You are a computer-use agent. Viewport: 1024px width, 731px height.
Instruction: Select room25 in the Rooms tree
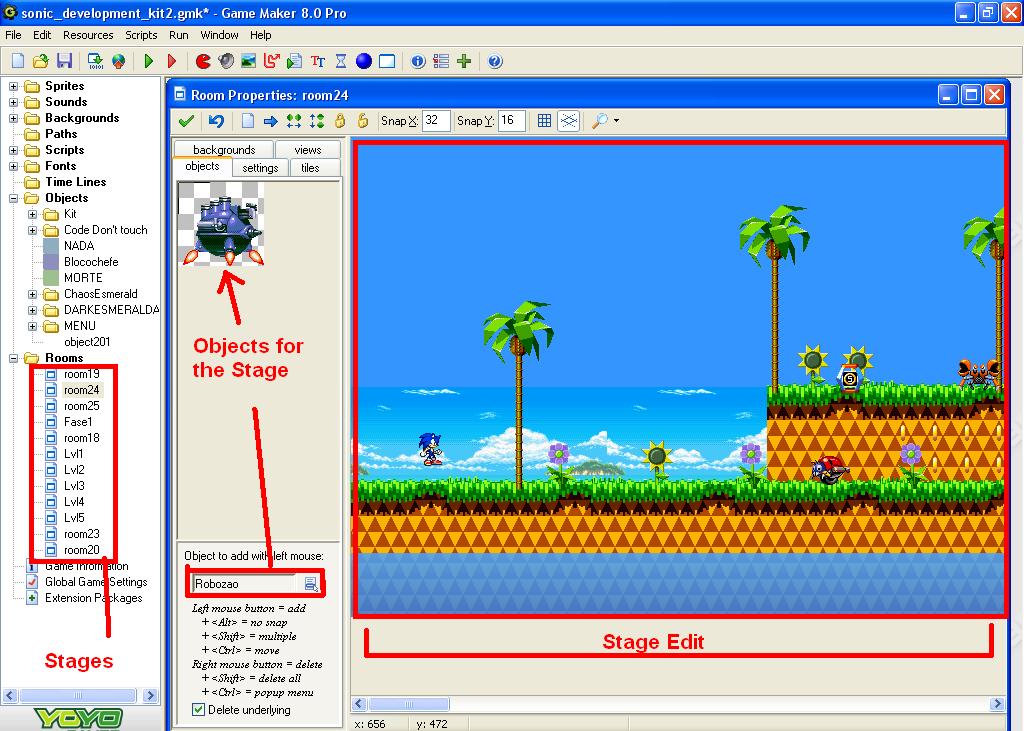point(82,406)
